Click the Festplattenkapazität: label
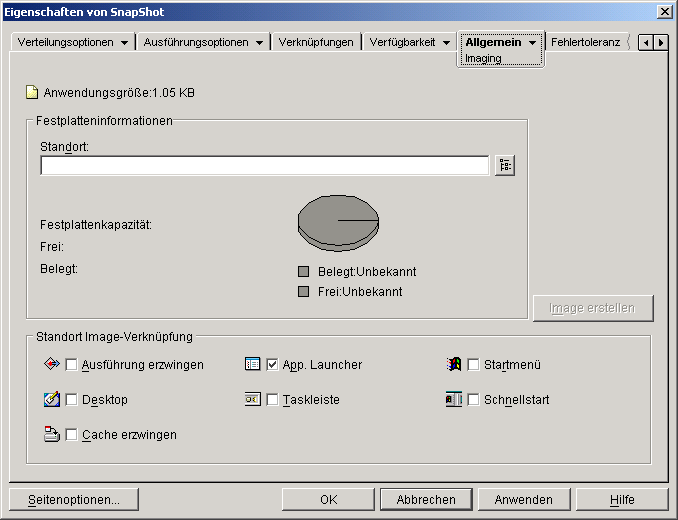The image size is (678, 520). pyautogui.click(x=96, y=225)
